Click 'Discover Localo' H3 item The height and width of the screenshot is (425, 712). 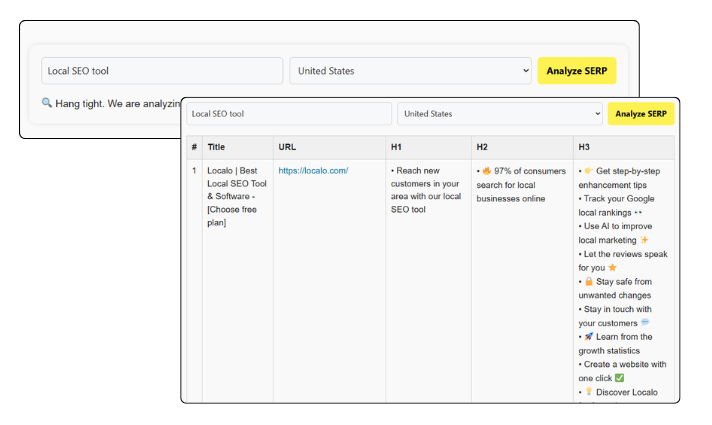618,392
